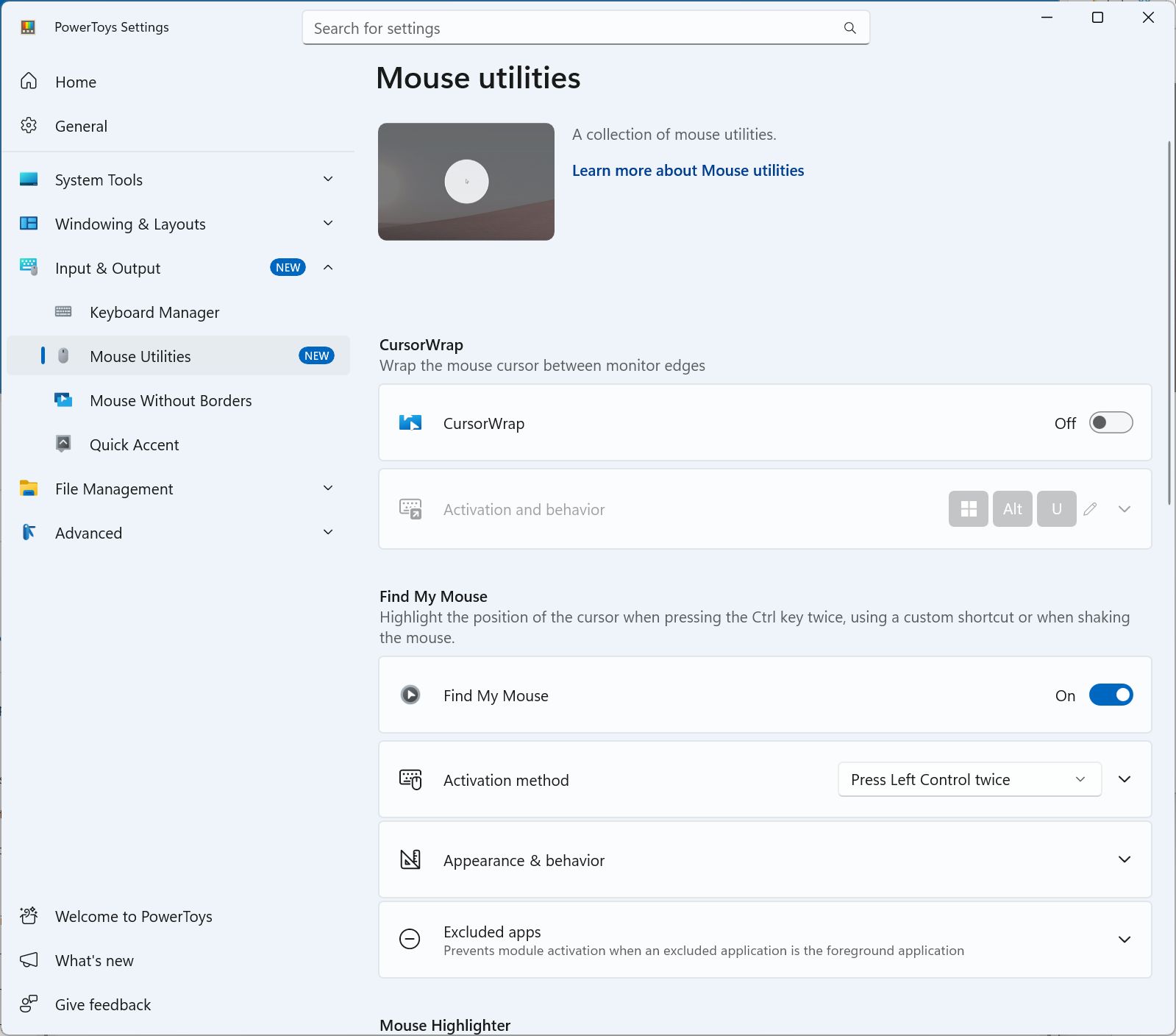The image size is (1176, 1036).
Task: Open Learn more about Mouse utilities link
Action: coord(688,171)
